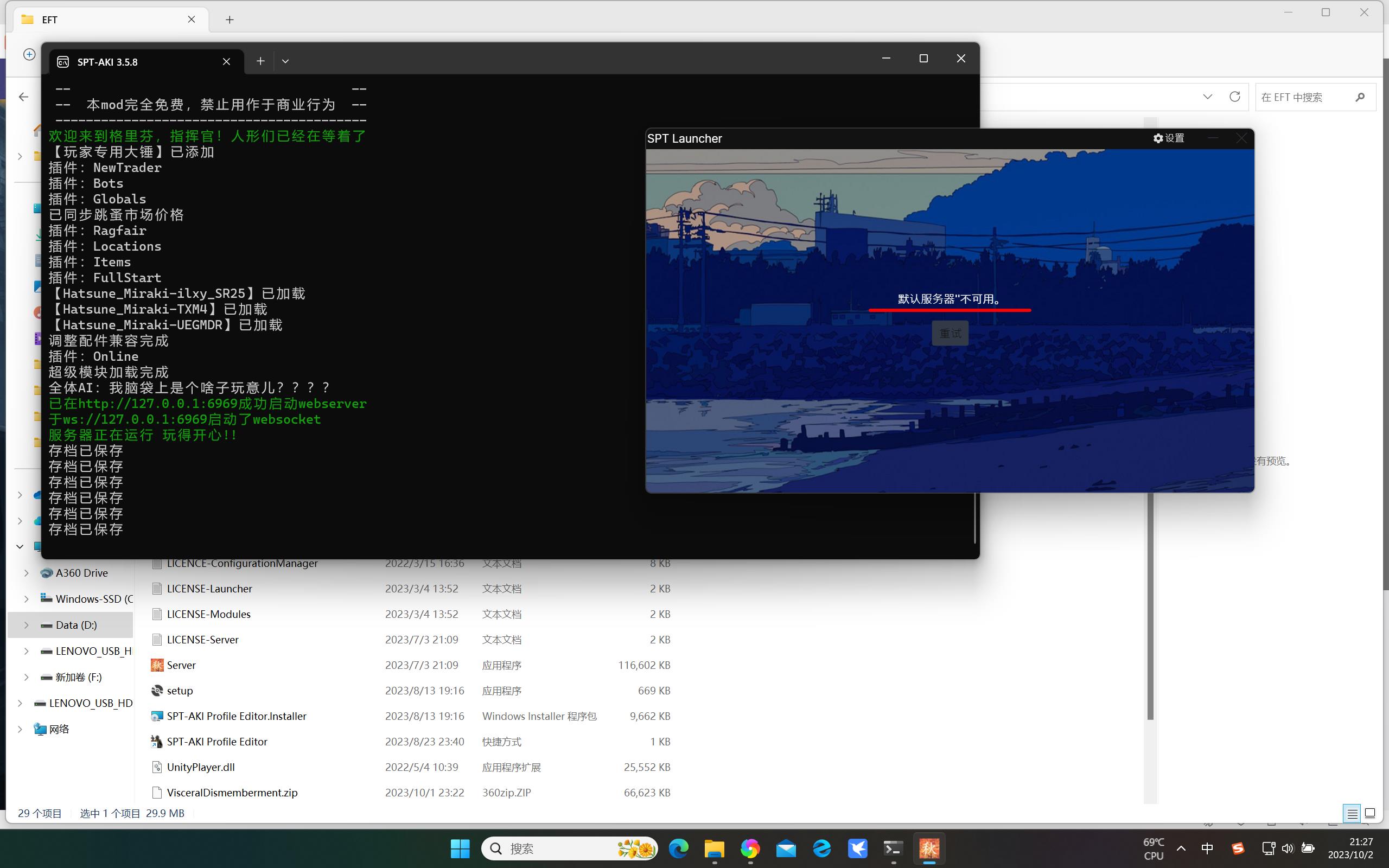
Task: Click the Retry button in SPT Launcher
Action: coord(950,334)
